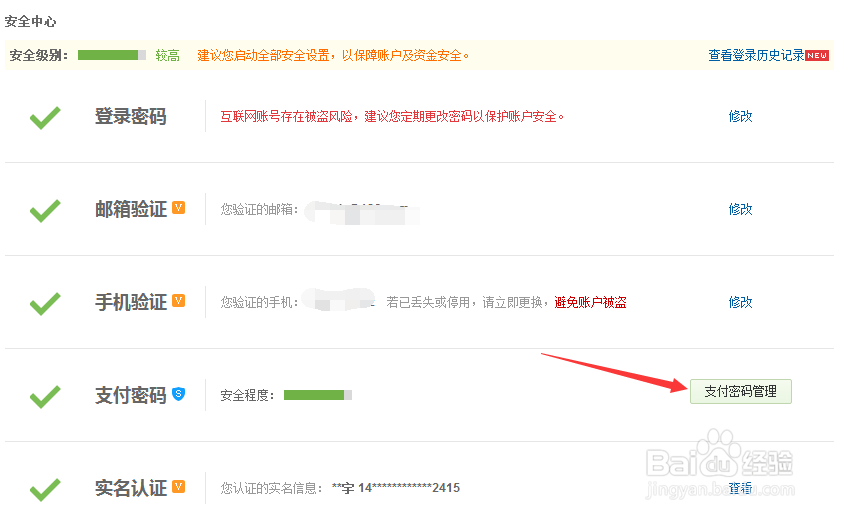
Task: Click the red 避免账户被盗 warning text
Action: 590,302
